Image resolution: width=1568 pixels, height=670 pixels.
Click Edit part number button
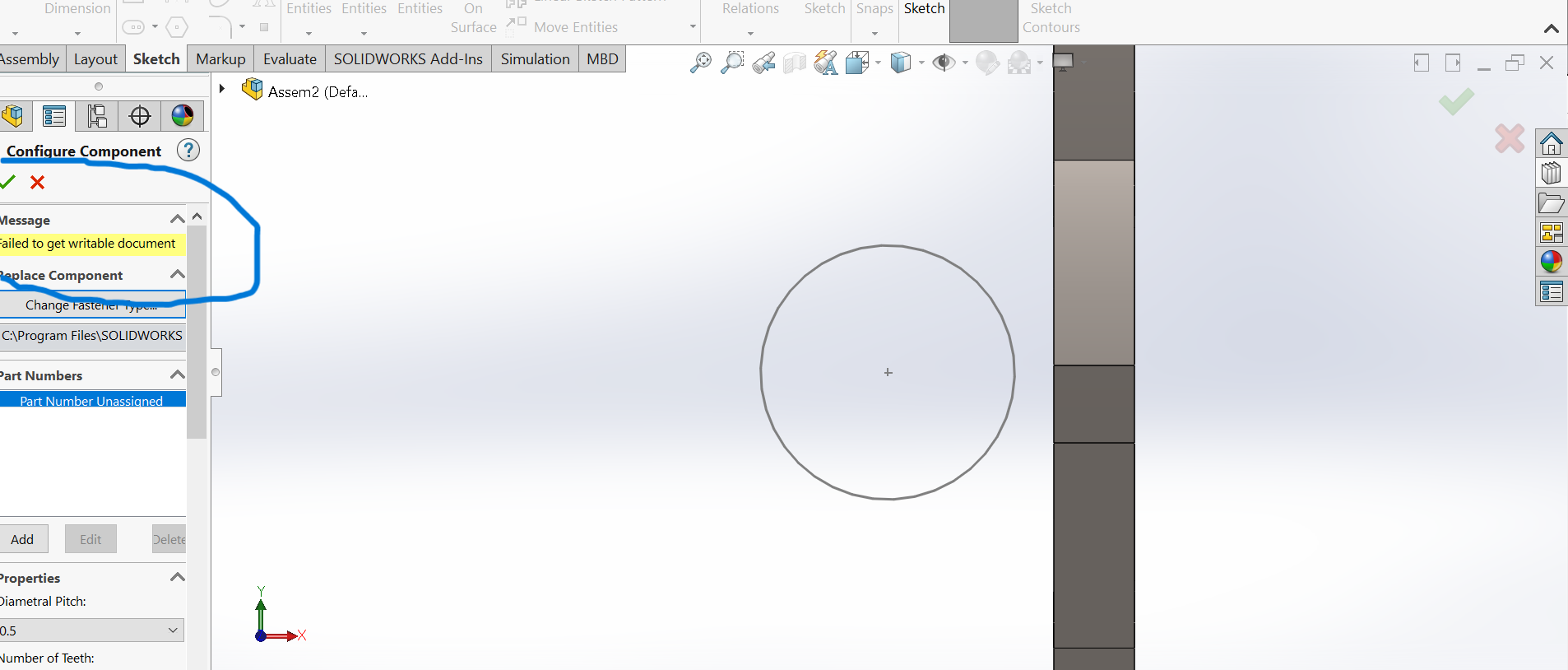tap(90, 539)
